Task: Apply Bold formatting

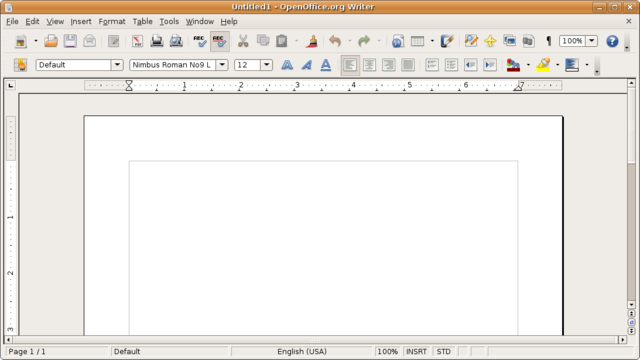Action: pos(287,65)
